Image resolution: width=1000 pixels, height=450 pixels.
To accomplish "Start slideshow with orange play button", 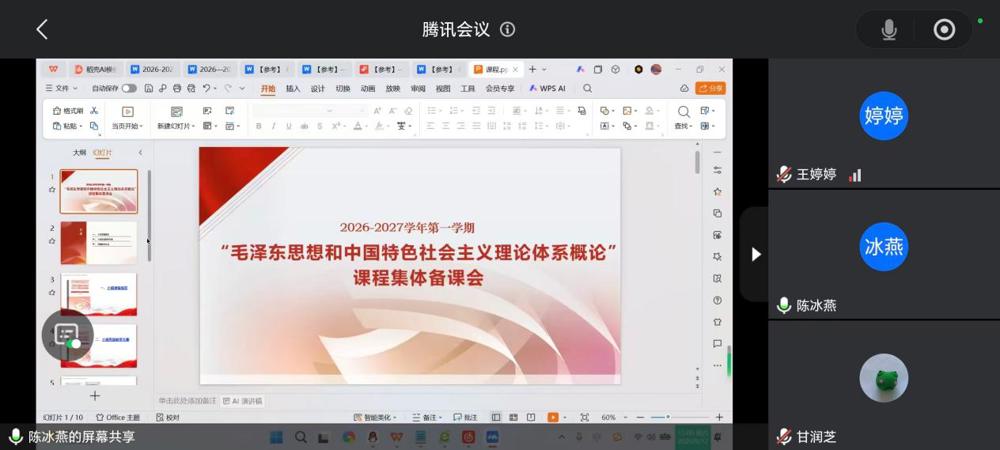I will 553,417.
